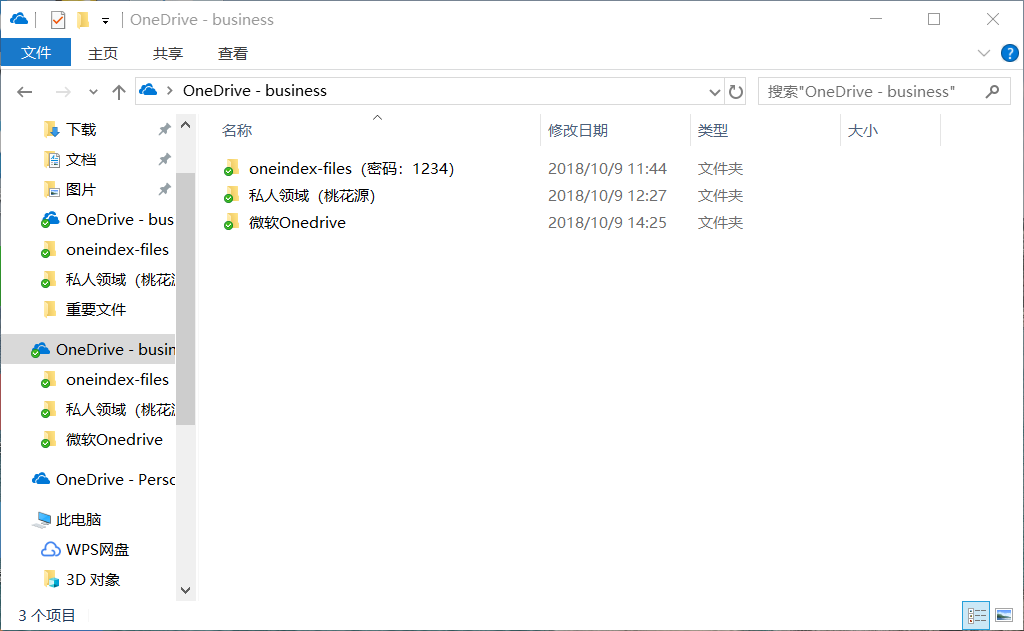Expand the ribbon with the chevron
The image size is (1024, 631).
[984, 54]
